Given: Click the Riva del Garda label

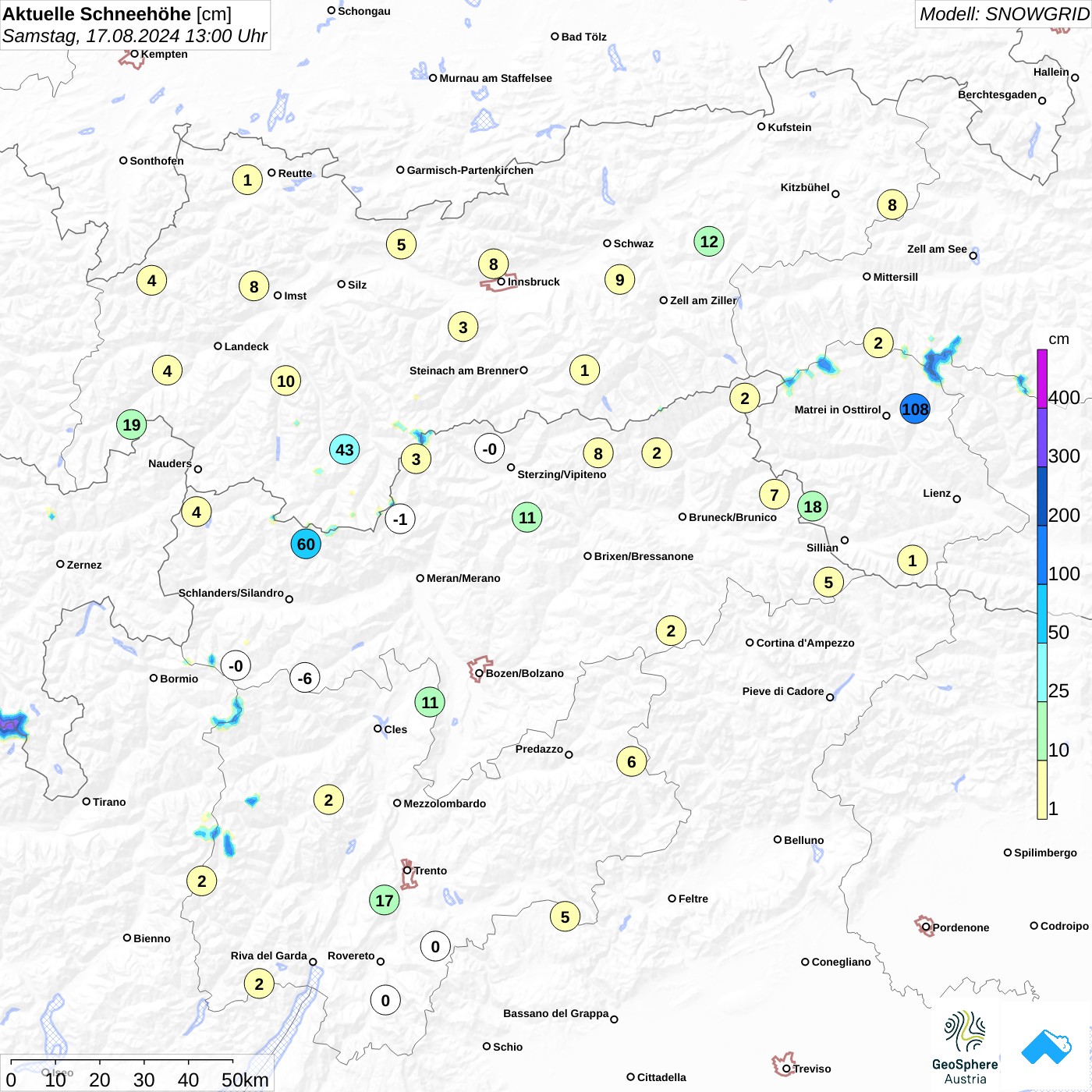Looking at the screenshot, I should point(269,955).
